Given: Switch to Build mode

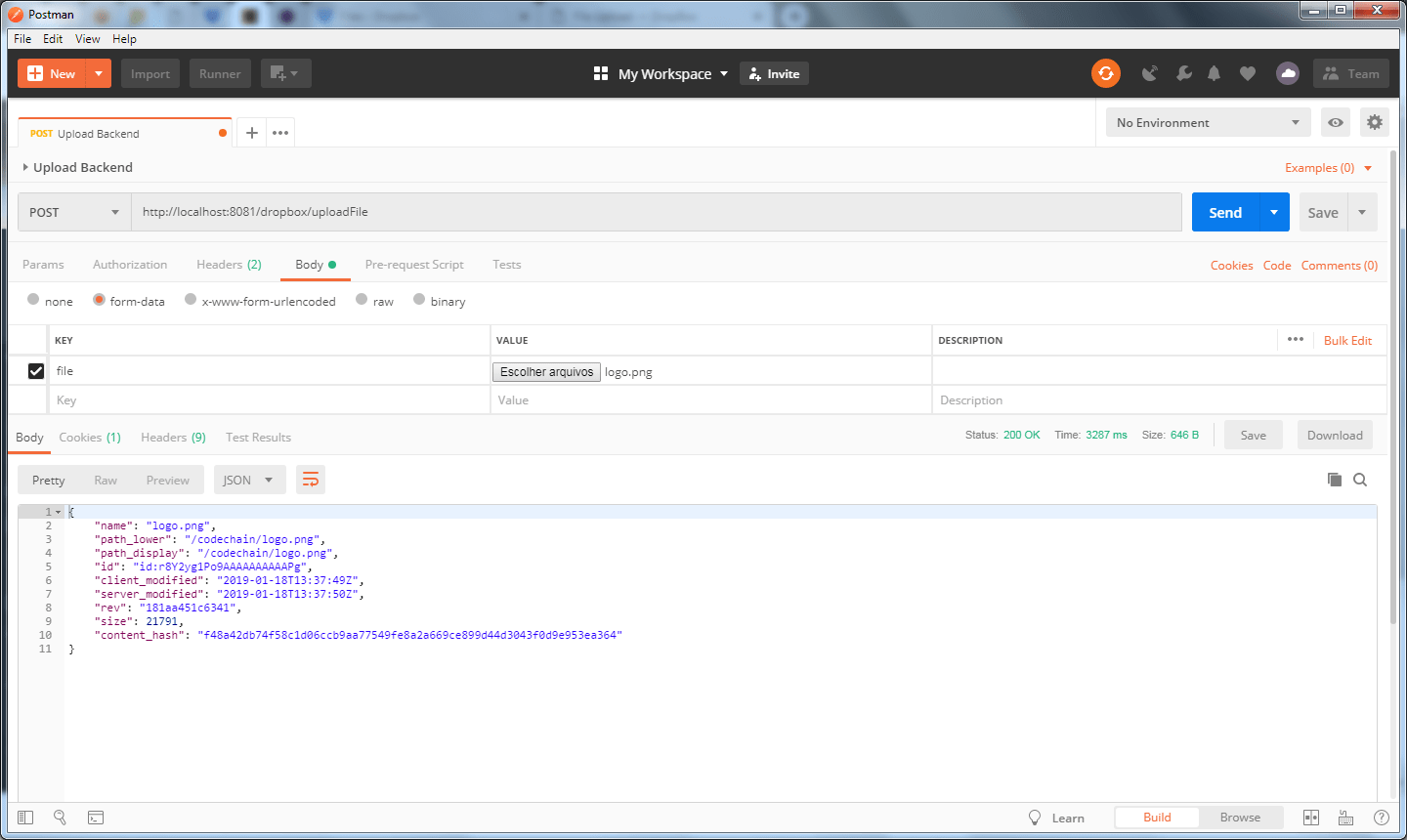Looking at the screenshot, I should click(1157, 818).
